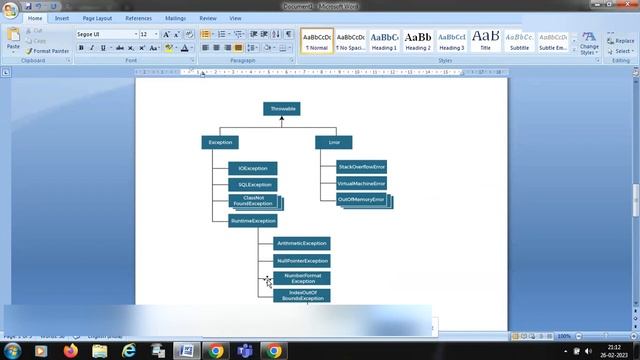Open the Windows Start menu
Image resolution: width=640 pixels, height=360 pixels.
coord(13,351)
